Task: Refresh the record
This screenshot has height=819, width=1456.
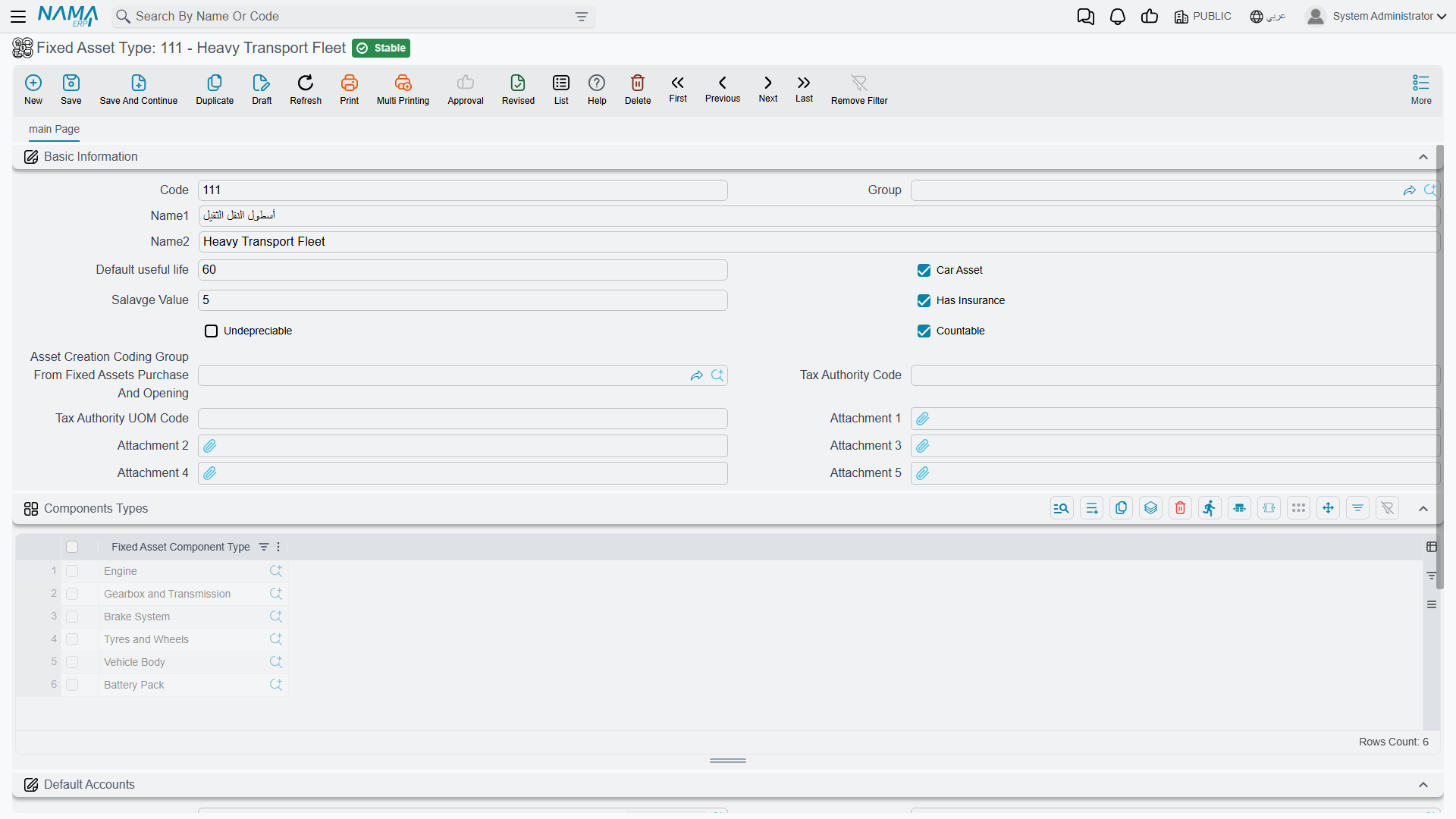Action: click(x=306, y=89)
